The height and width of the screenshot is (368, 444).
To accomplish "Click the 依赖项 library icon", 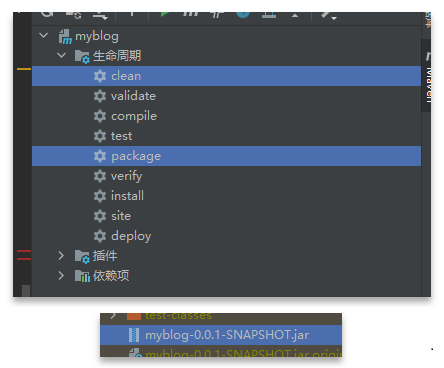I will click(x=82, y=276).
